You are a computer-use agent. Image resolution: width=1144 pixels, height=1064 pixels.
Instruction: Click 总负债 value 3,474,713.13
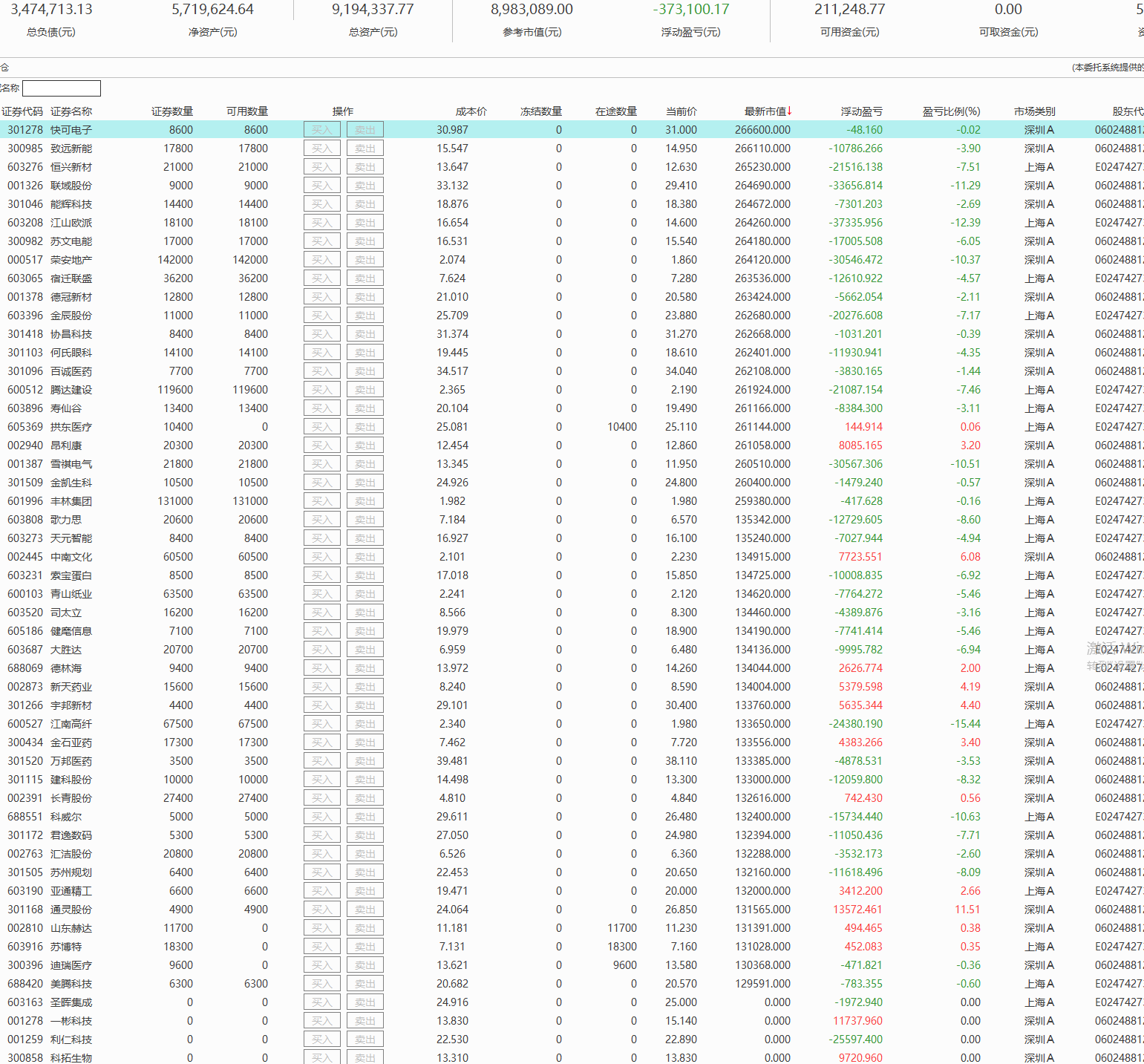click(x=51, y=10)
